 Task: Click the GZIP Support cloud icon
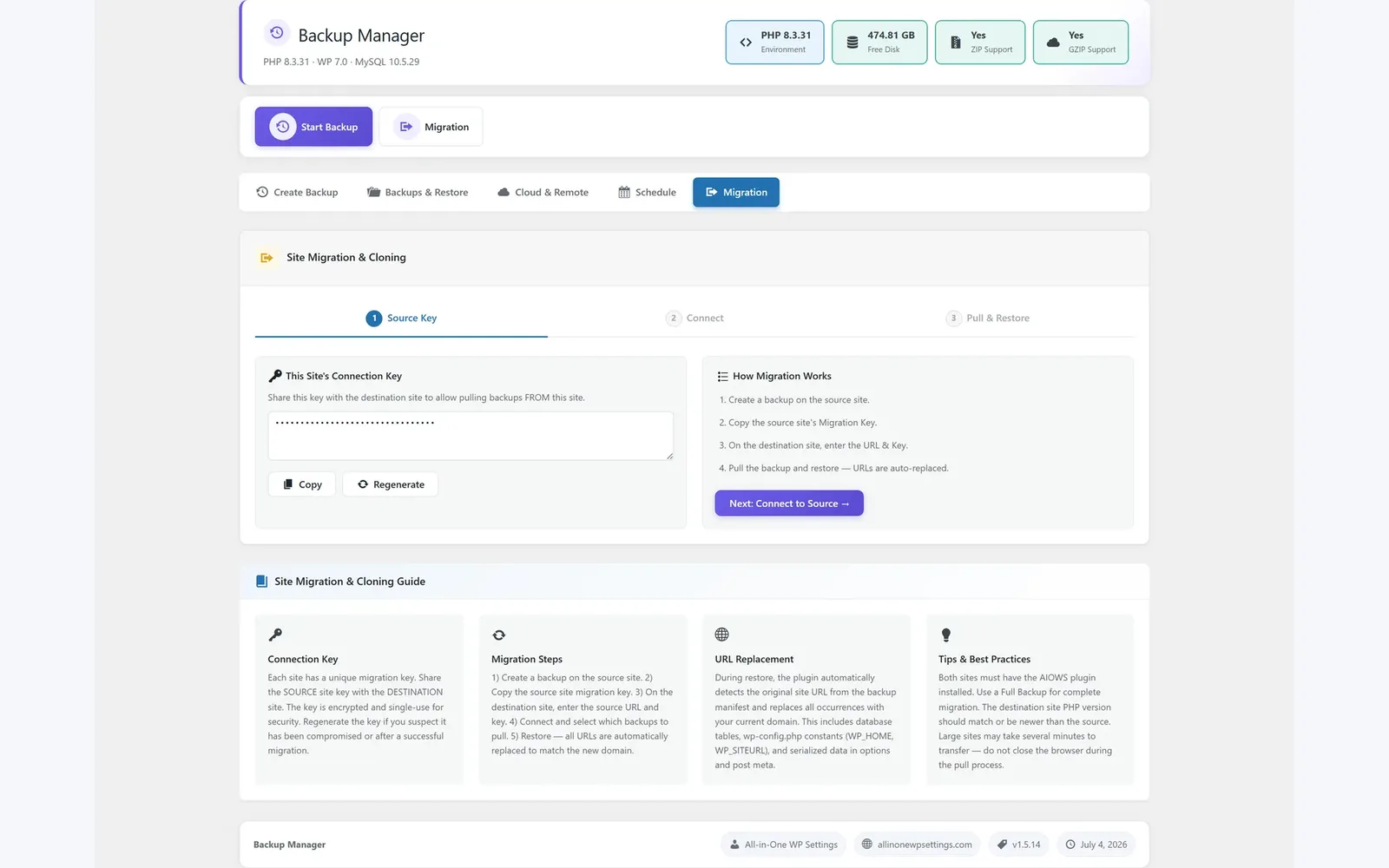[1053, 42]
